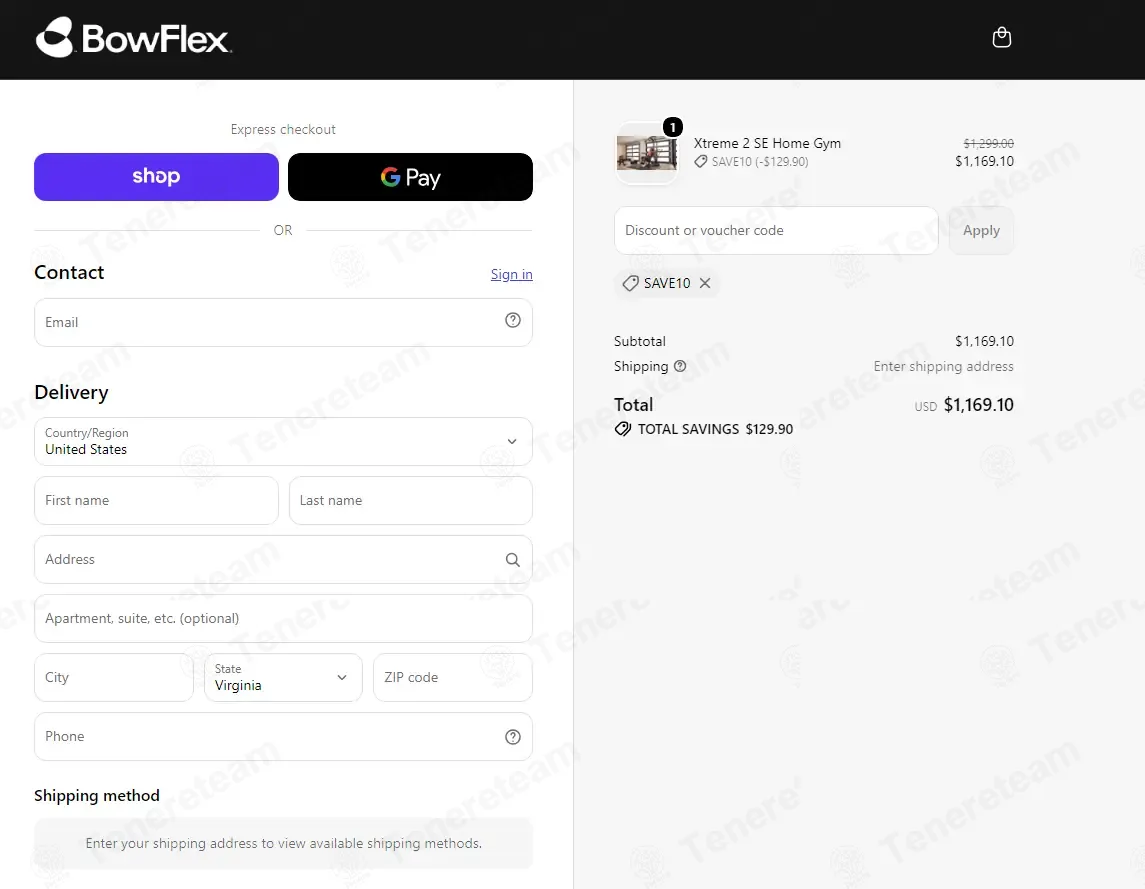Focus the Email input field
This screenshot has height=889, width=1145.
pos(283,322)
